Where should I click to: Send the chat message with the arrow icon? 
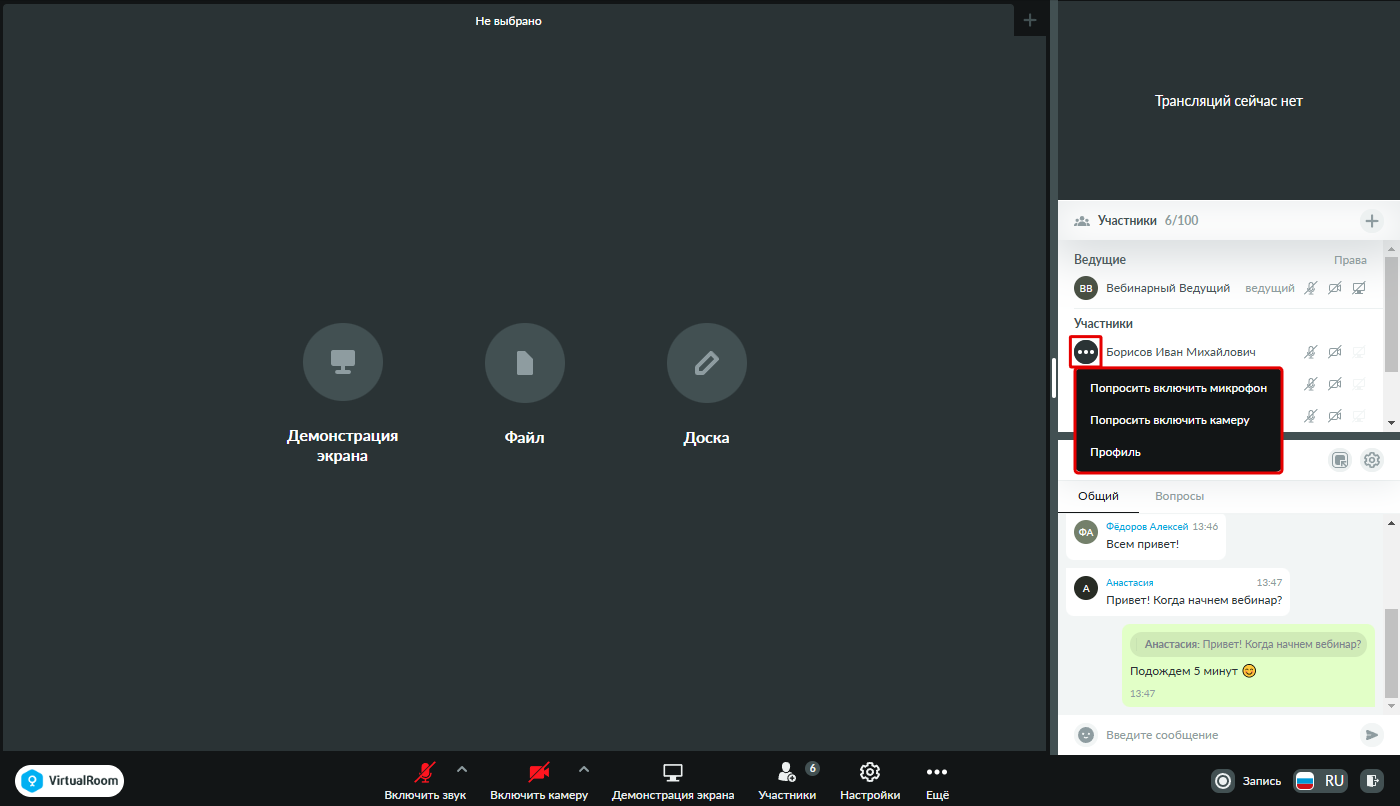coord(1371,735)
